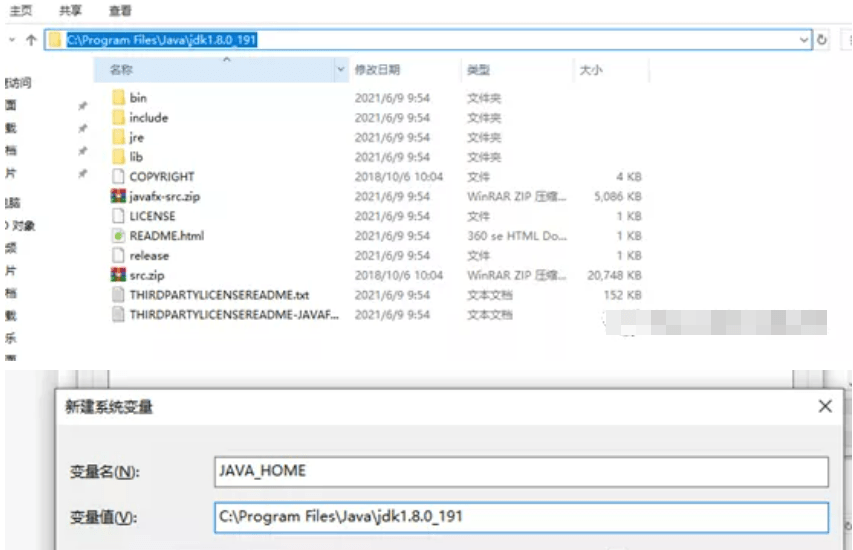Click the THIRDPARTYLICENSEREADME-JAVAF document icon
The image size is (853, 550).
point(118,314)
